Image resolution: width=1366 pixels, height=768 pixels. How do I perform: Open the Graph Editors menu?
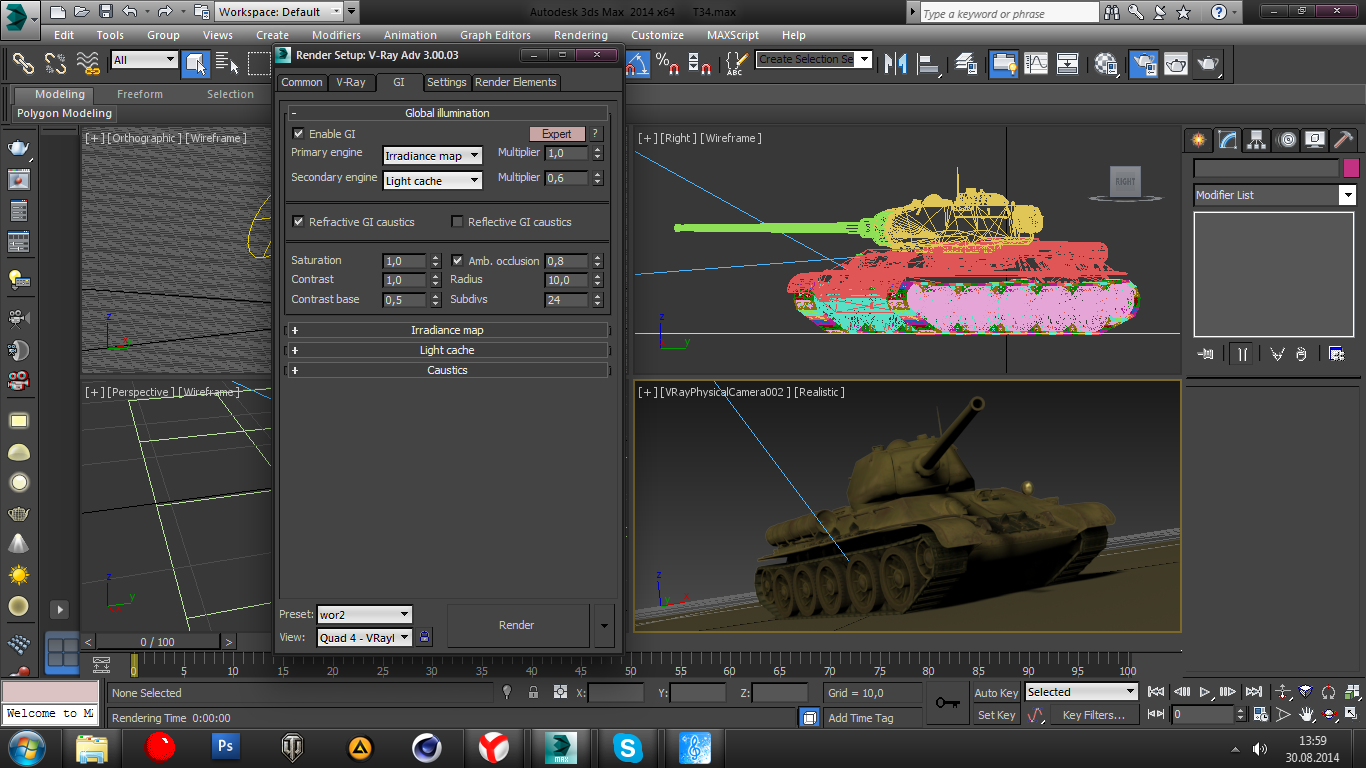pyautogui.click(x=495, y=35)
